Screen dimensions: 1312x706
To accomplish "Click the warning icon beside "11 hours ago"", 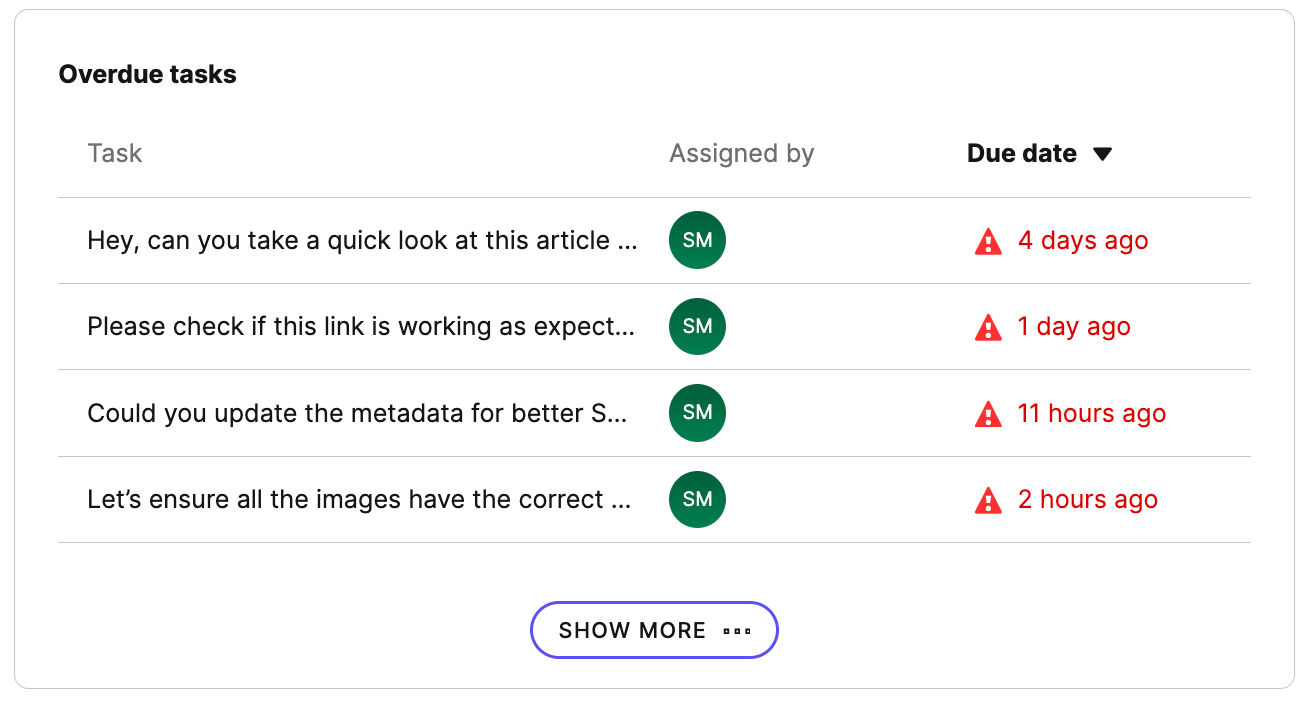I will 988,413.
